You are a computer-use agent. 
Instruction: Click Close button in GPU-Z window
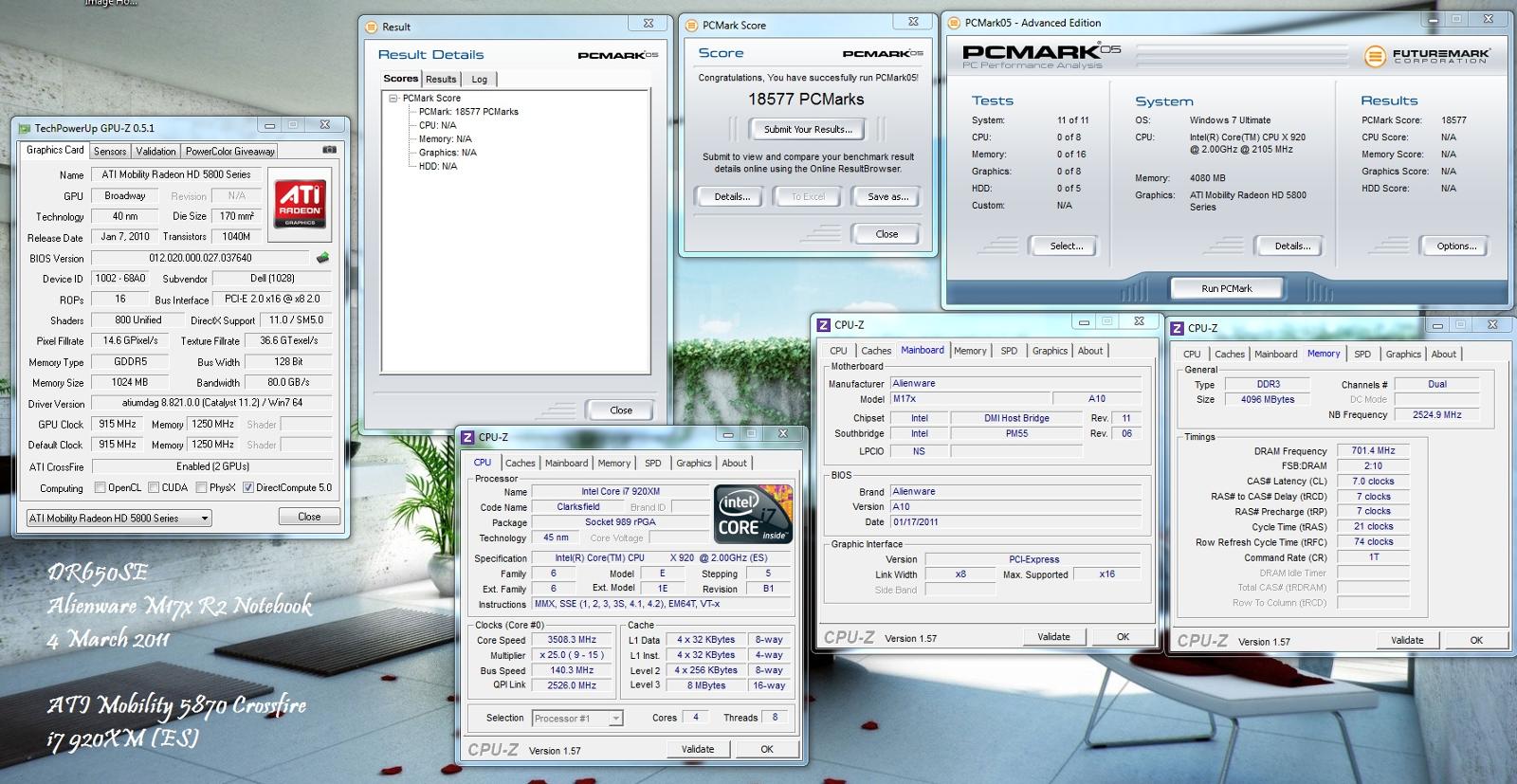click(309, 517)
